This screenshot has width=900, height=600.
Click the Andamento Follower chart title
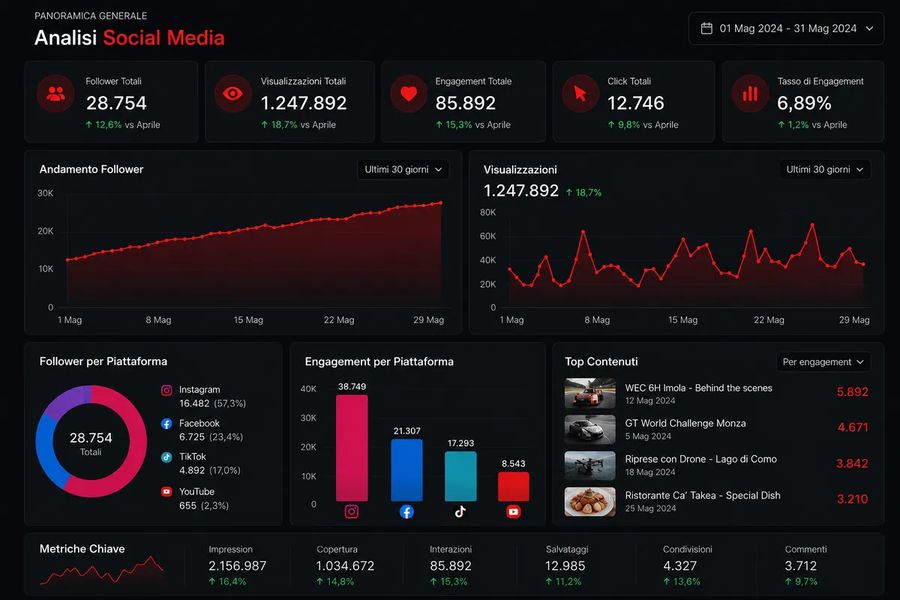[91, 169]
